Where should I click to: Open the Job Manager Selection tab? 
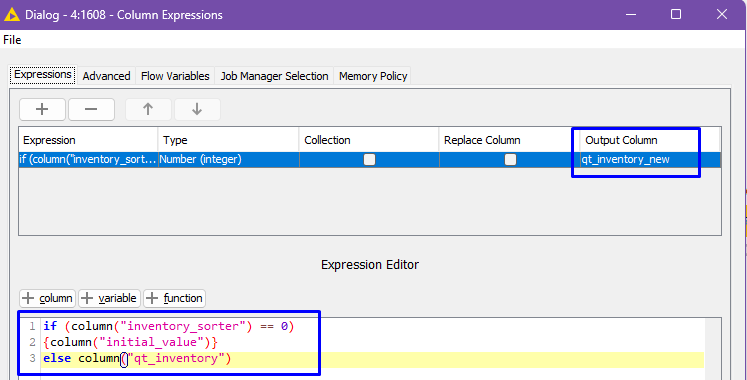coord(274,76)
